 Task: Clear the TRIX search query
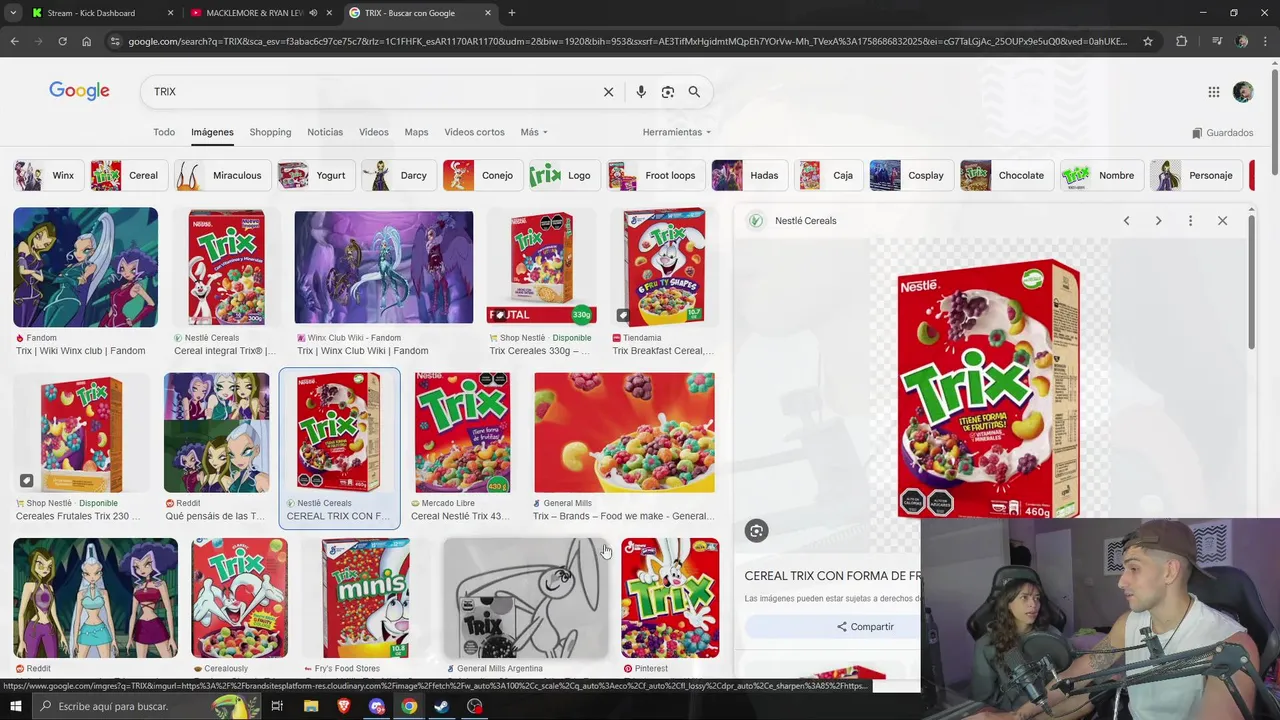click(x=608, y=92)
